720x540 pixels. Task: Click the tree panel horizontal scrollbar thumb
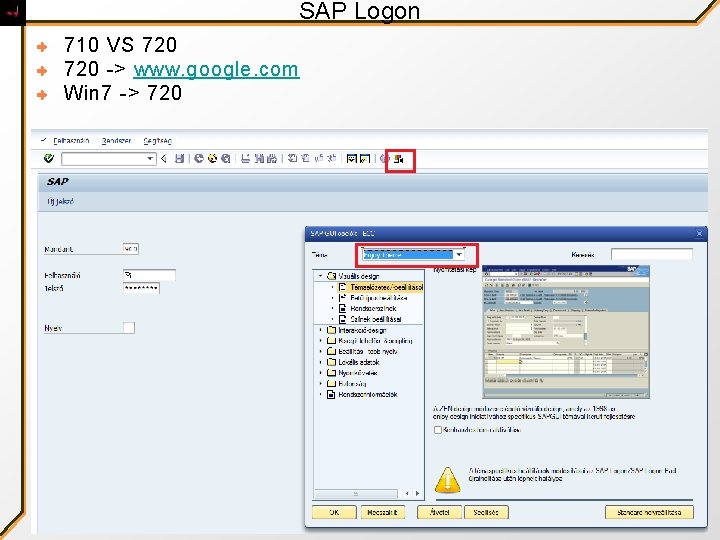[356, 494]
